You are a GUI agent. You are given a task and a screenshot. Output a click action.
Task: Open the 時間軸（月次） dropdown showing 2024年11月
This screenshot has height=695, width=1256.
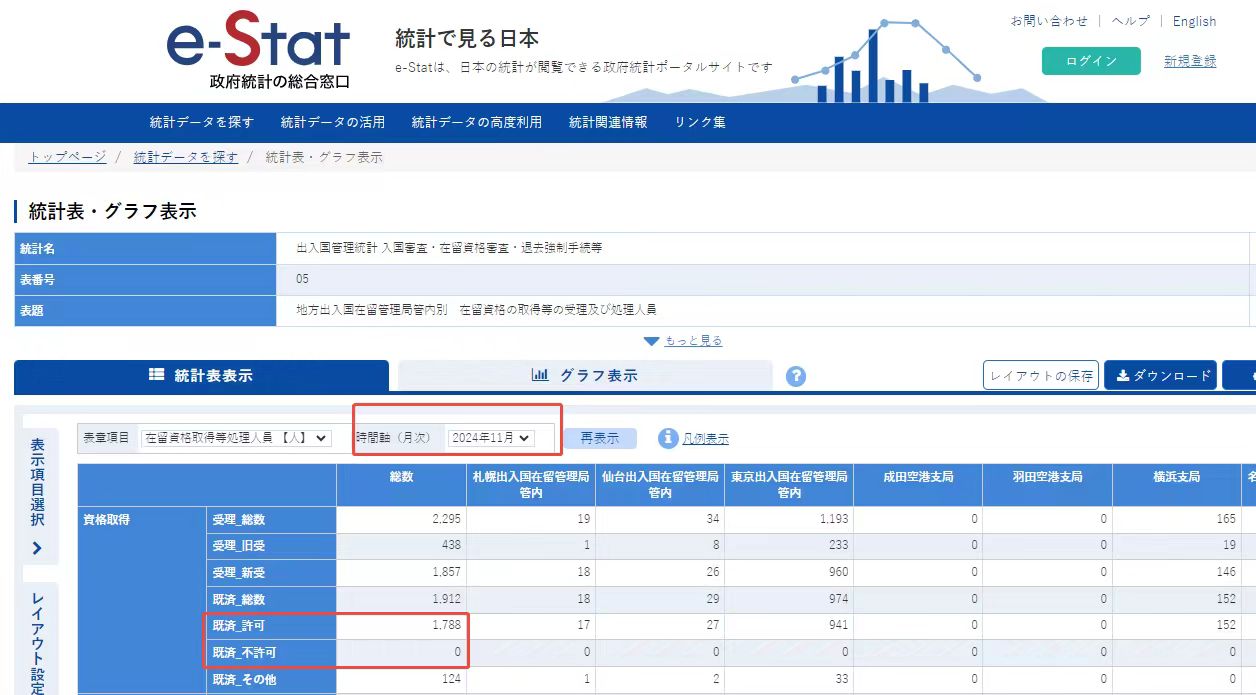[493, 437]
